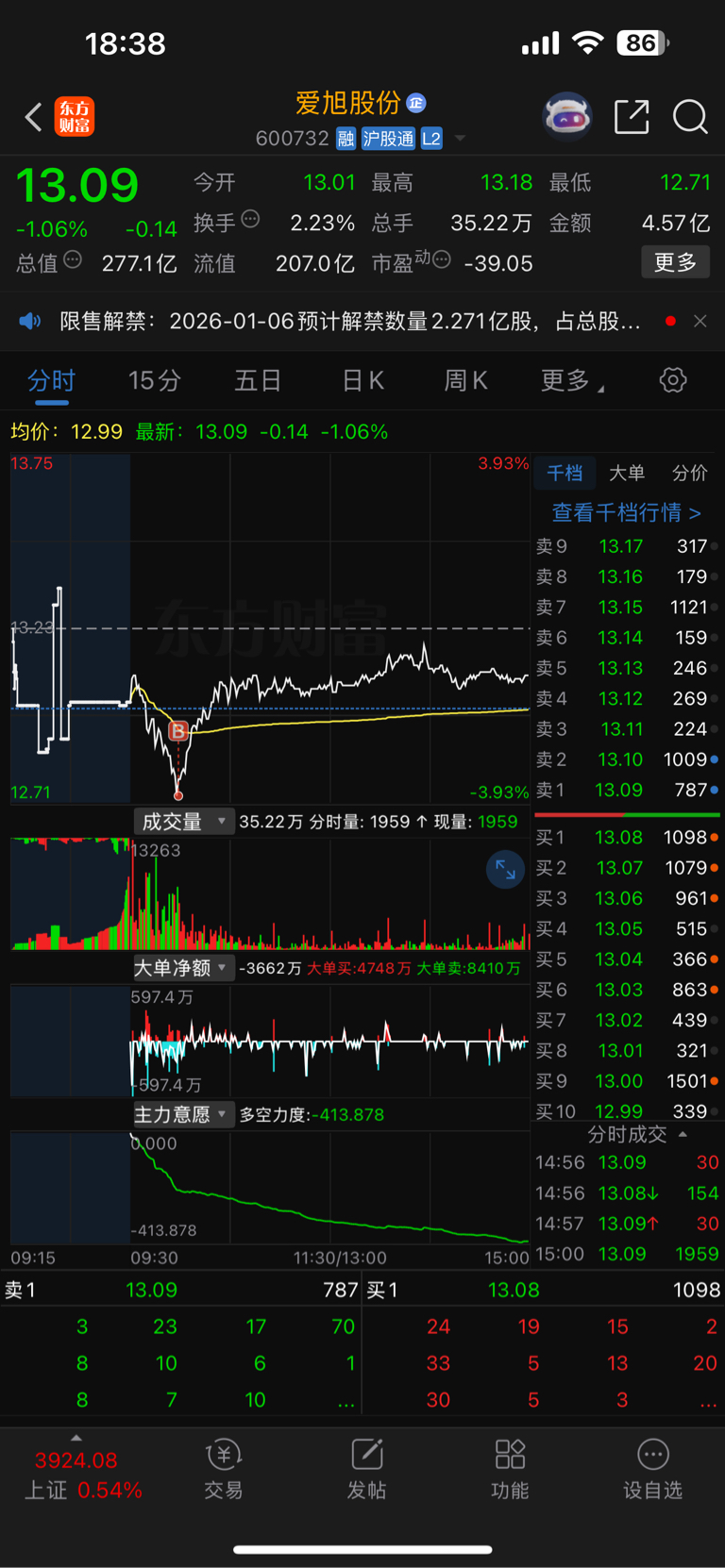The height and width of the screenshot is (1568, 725).
Task: Tap the 卖9 13.17 order row
Action: pos(627,546)
